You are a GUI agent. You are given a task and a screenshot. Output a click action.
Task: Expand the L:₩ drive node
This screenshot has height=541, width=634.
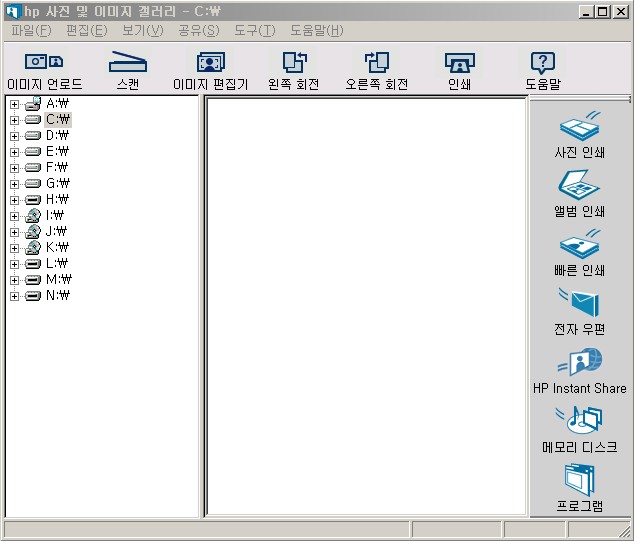coord(14,264)
